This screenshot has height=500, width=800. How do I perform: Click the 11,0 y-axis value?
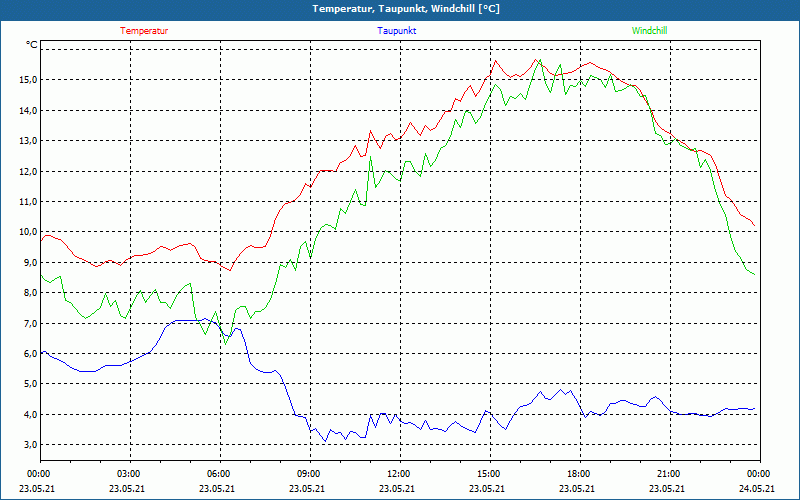(x=28, y=202)
